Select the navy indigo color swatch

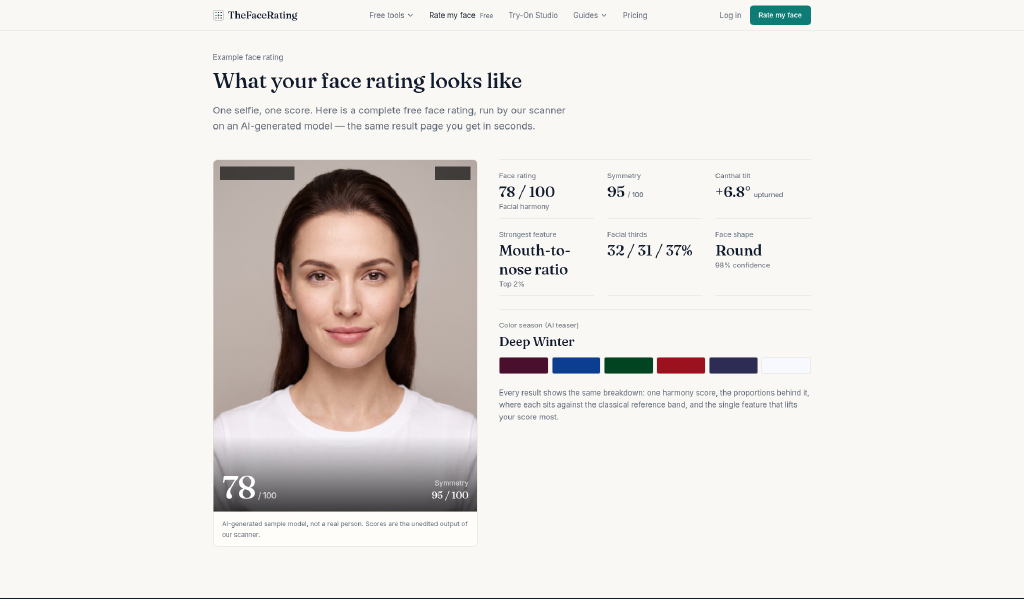(x=733, y=365)
